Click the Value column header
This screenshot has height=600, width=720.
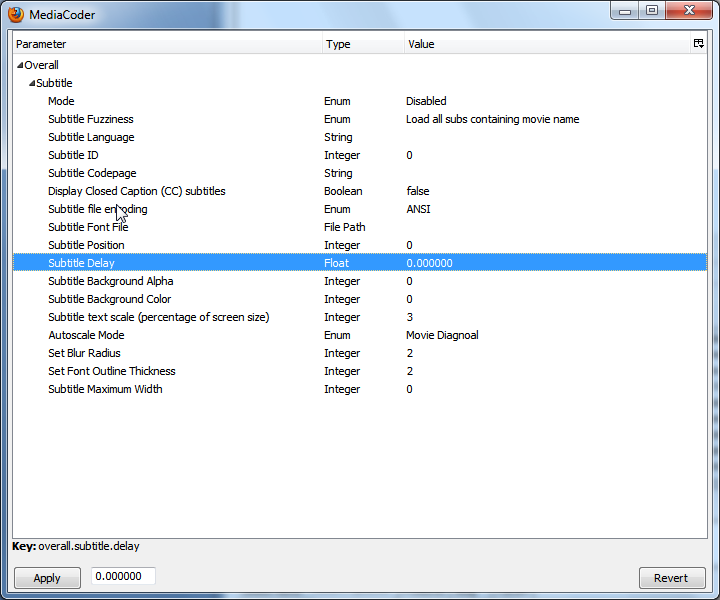point(547,44)
